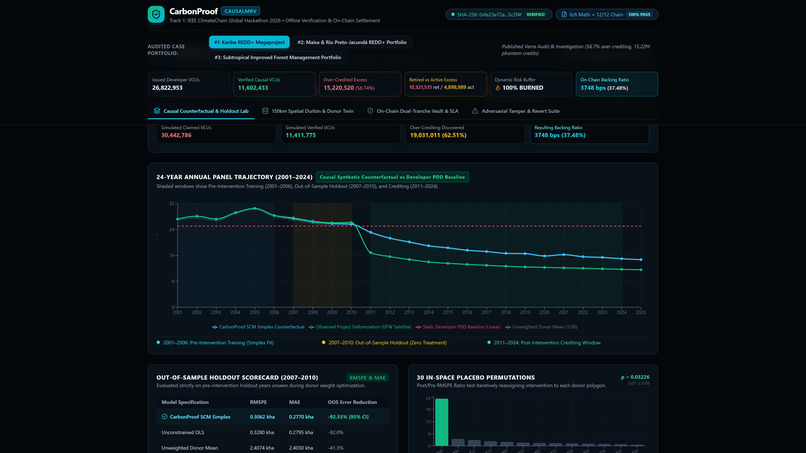Click the 0.2770 kha MAE cell
The width and height of the screenshot is (806, 453).
301,417
